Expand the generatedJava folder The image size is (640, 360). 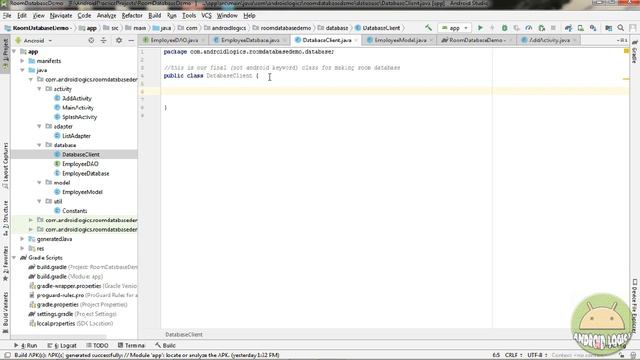[x=22, y=239]
